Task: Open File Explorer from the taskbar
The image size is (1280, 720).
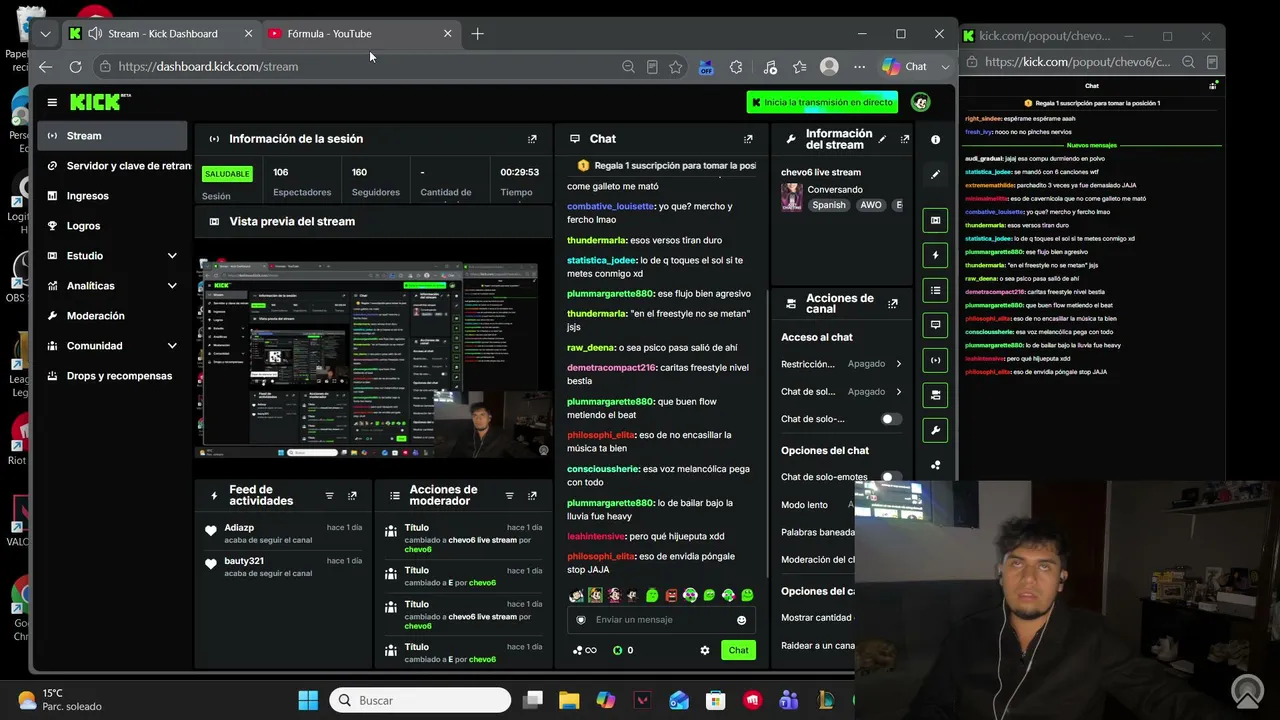Action: click(x=569, y=700)
